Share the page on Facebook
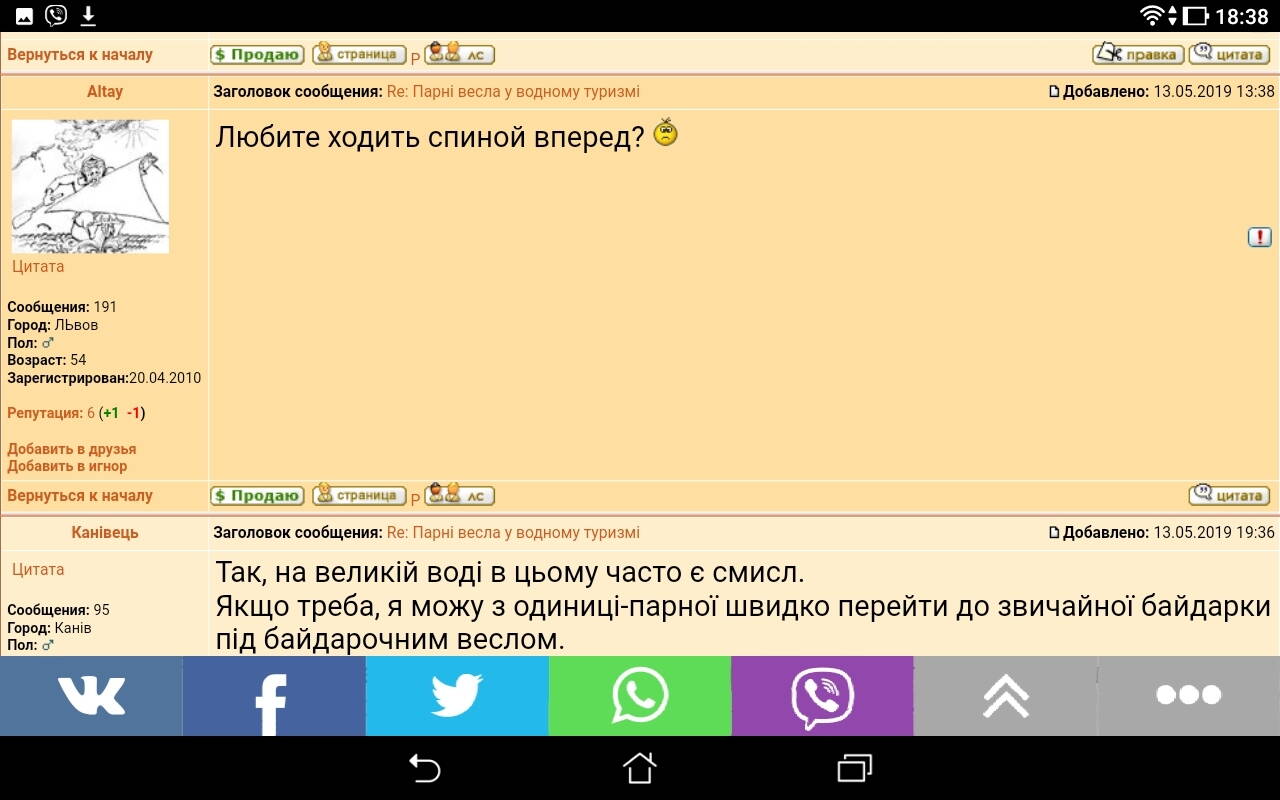Viewport: 1280px width, 800px height. coord(274,696)
